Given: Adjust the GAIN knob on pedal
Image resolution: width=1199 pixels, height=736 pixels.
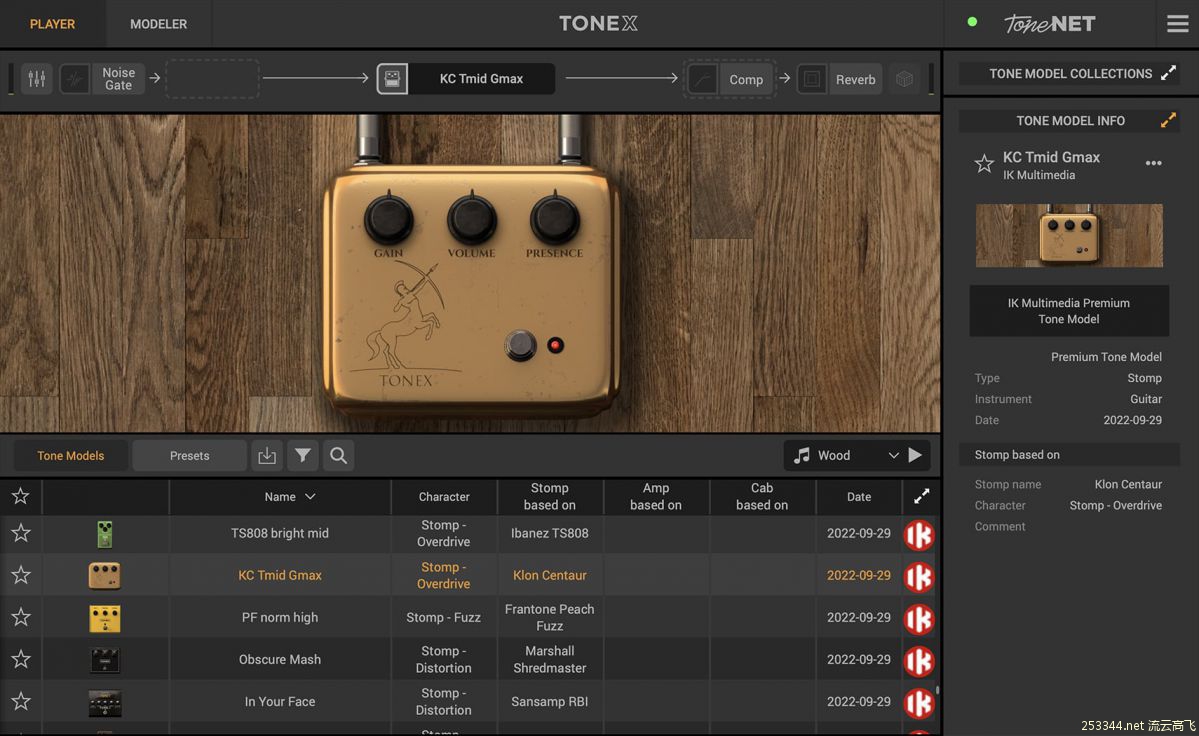Looking at the screenshot, I should point(388,219).
